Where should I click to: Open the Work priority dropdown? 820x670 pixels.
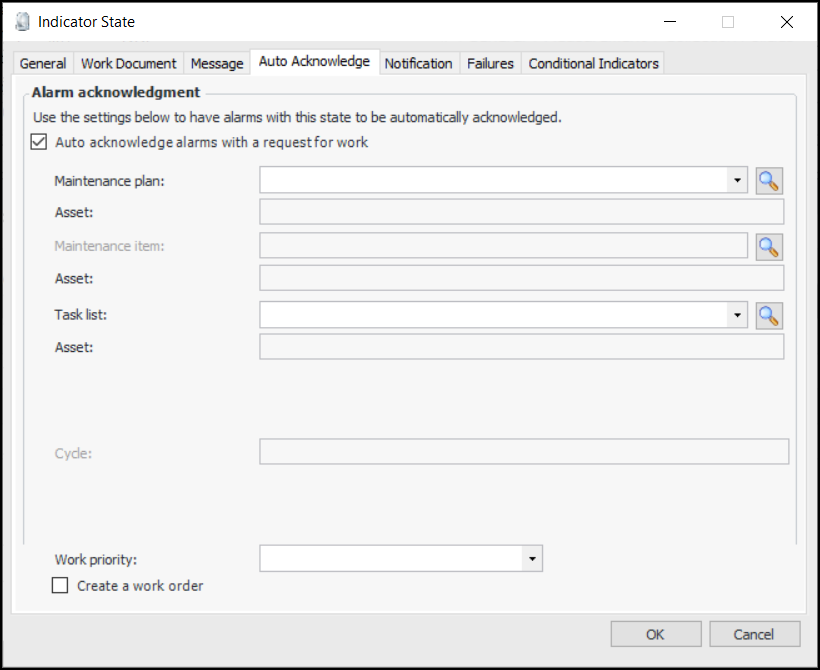[x=531, y=559]
